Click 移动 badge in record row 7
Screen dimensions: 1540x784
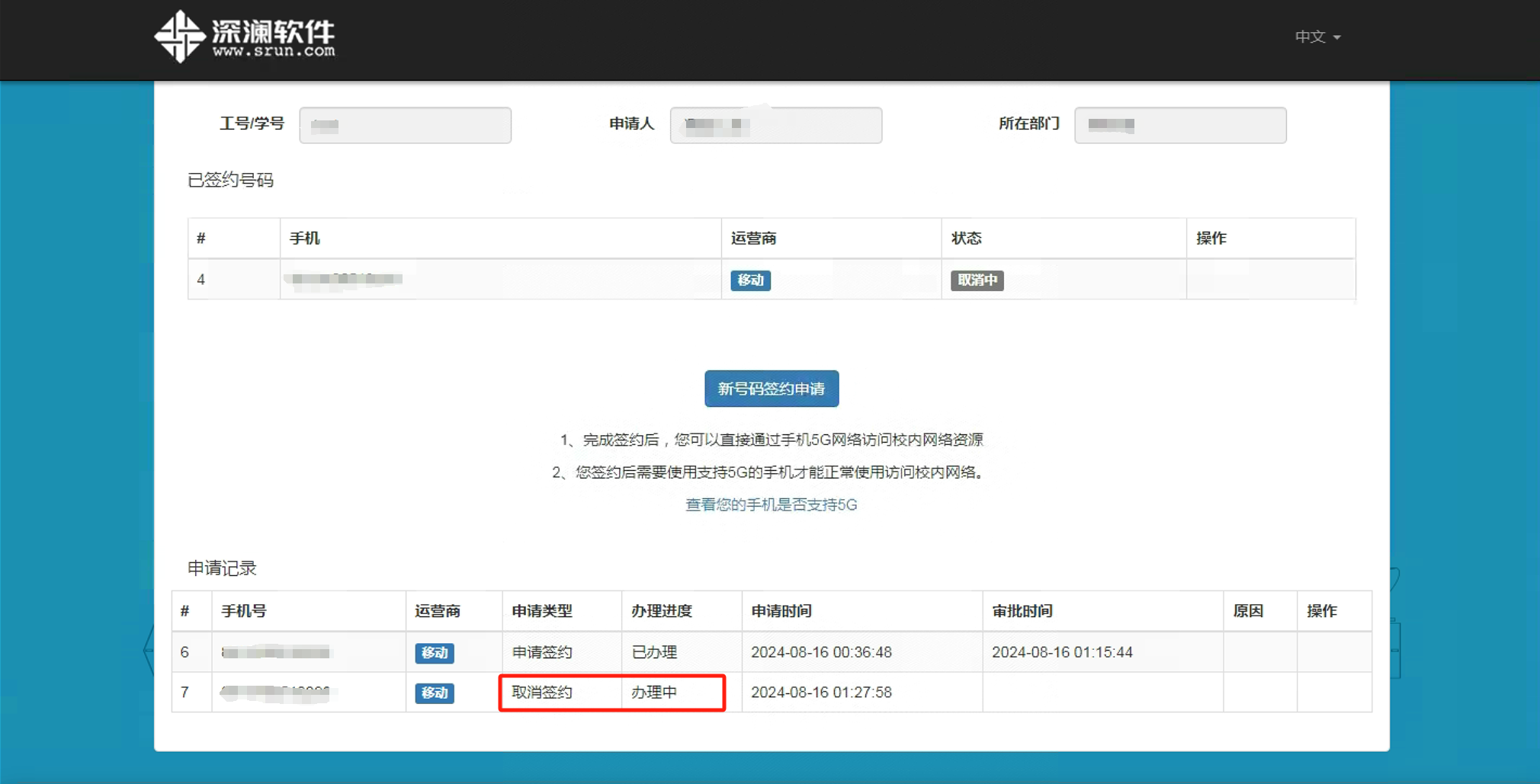point(435,693)
